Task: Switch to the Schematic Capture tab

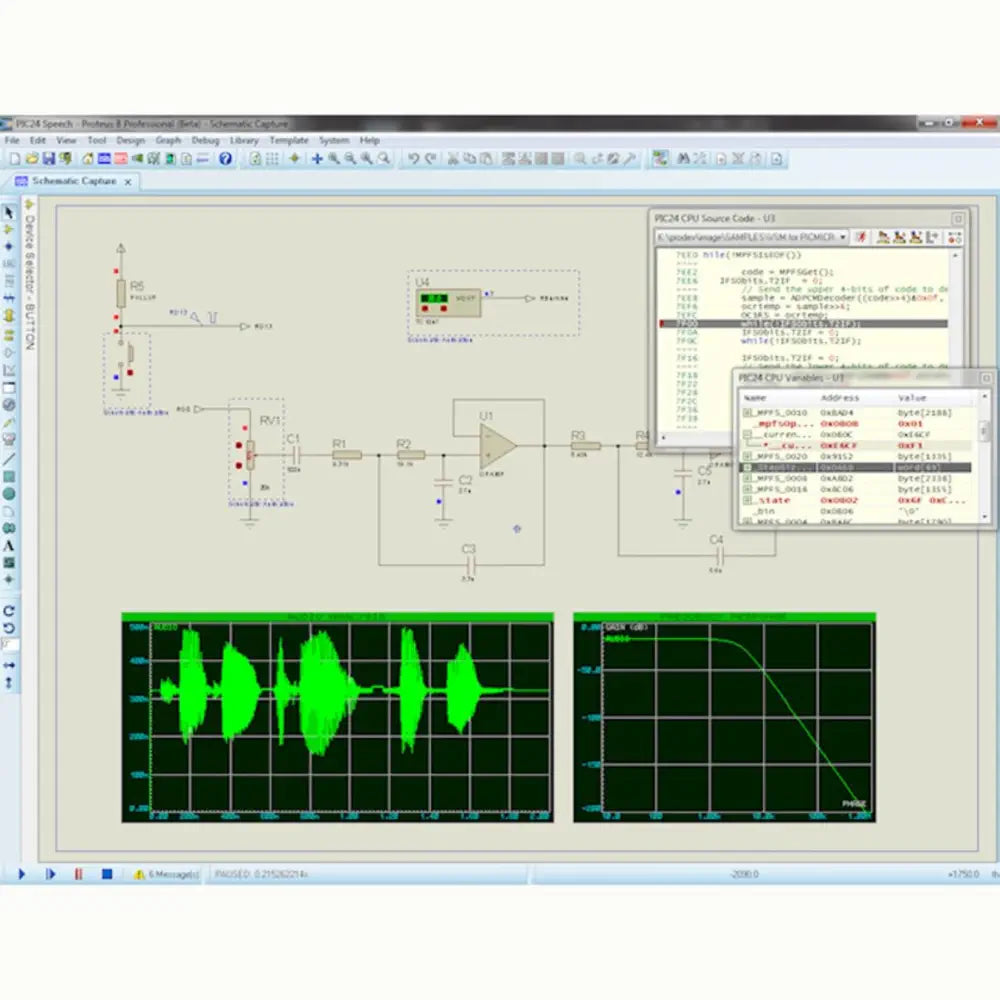Action: point(73,181)
